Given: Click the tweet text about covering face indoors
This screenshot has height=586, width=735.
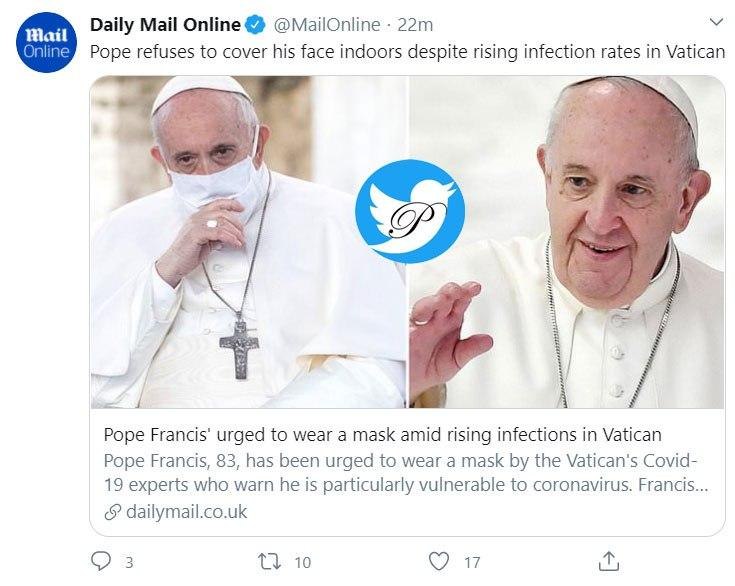Looking at the screenshot, I should coord(407,51).
